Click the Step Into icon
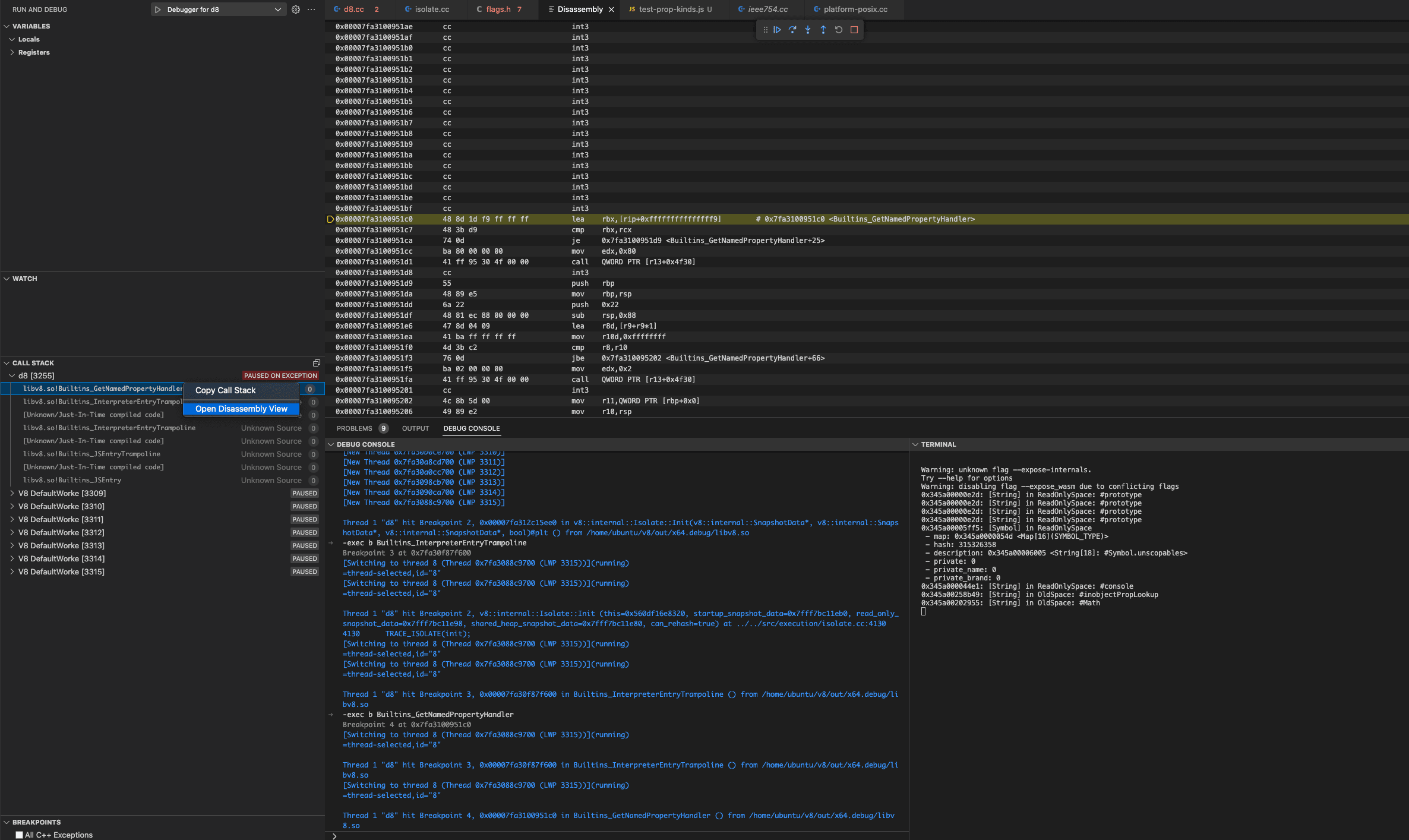This screenshot has height=840, width=1409. (808, 30)
